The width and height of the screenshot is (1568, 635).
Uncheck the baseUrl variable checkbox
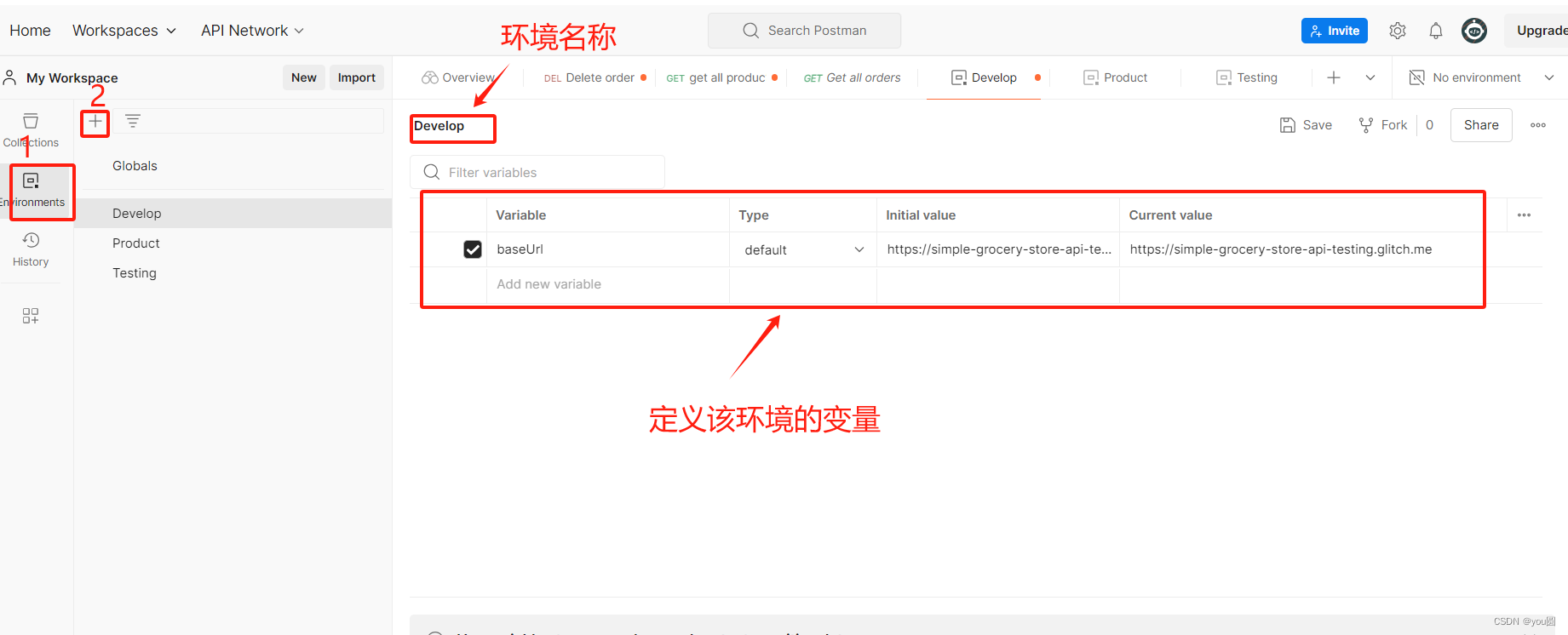coord(473,249)
